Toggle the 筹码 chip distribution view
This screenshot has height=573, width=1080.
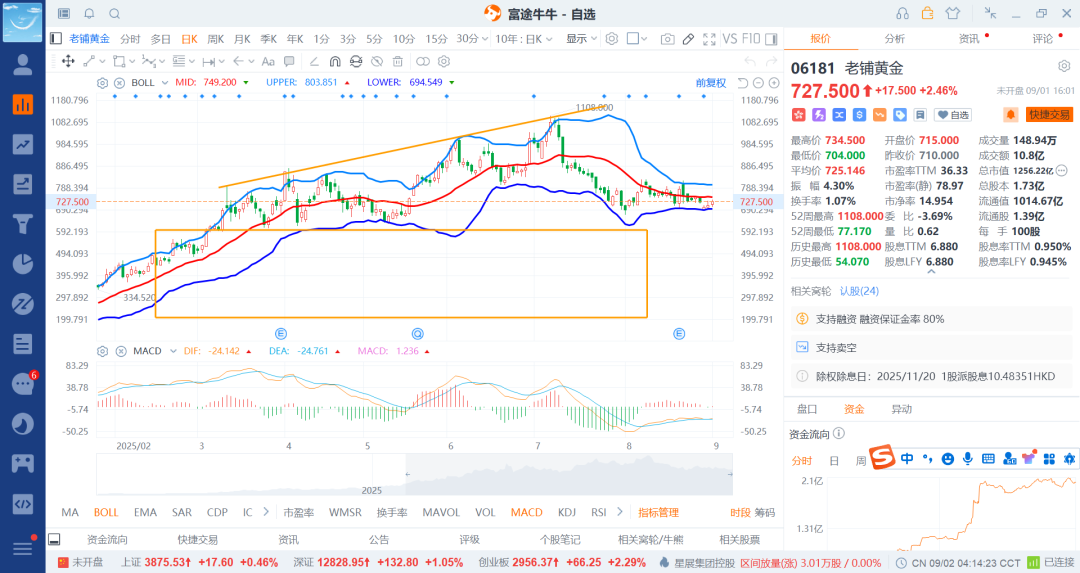765,512
